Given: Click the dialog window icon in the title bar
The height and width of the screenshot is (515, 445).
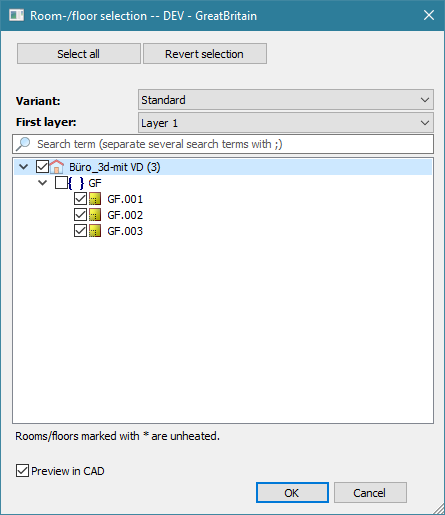Looking at the screenshot, I should coord(16,15).
